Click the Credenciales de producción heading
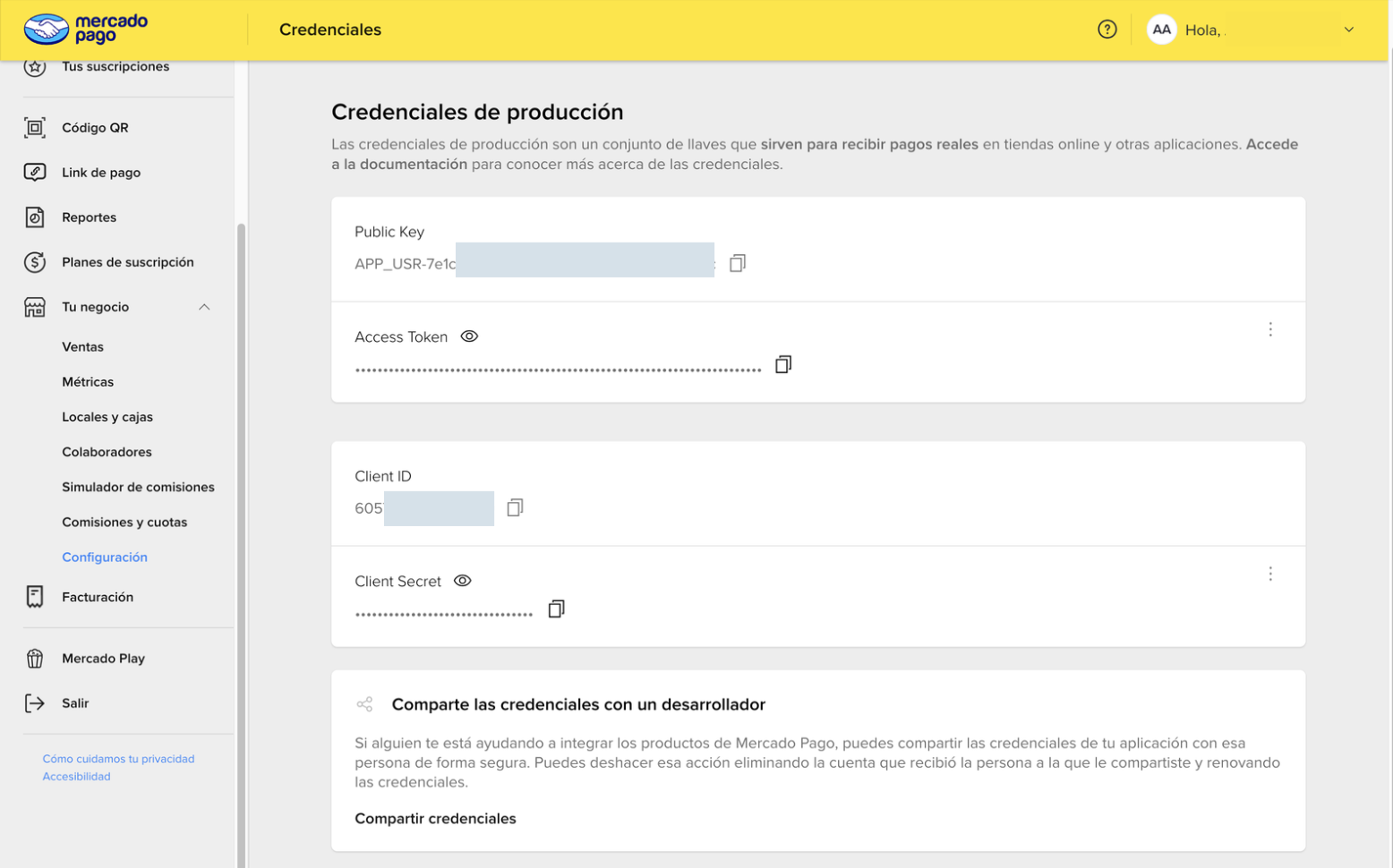Screen dimensions: 1393x868 click(x=477, y=112)
